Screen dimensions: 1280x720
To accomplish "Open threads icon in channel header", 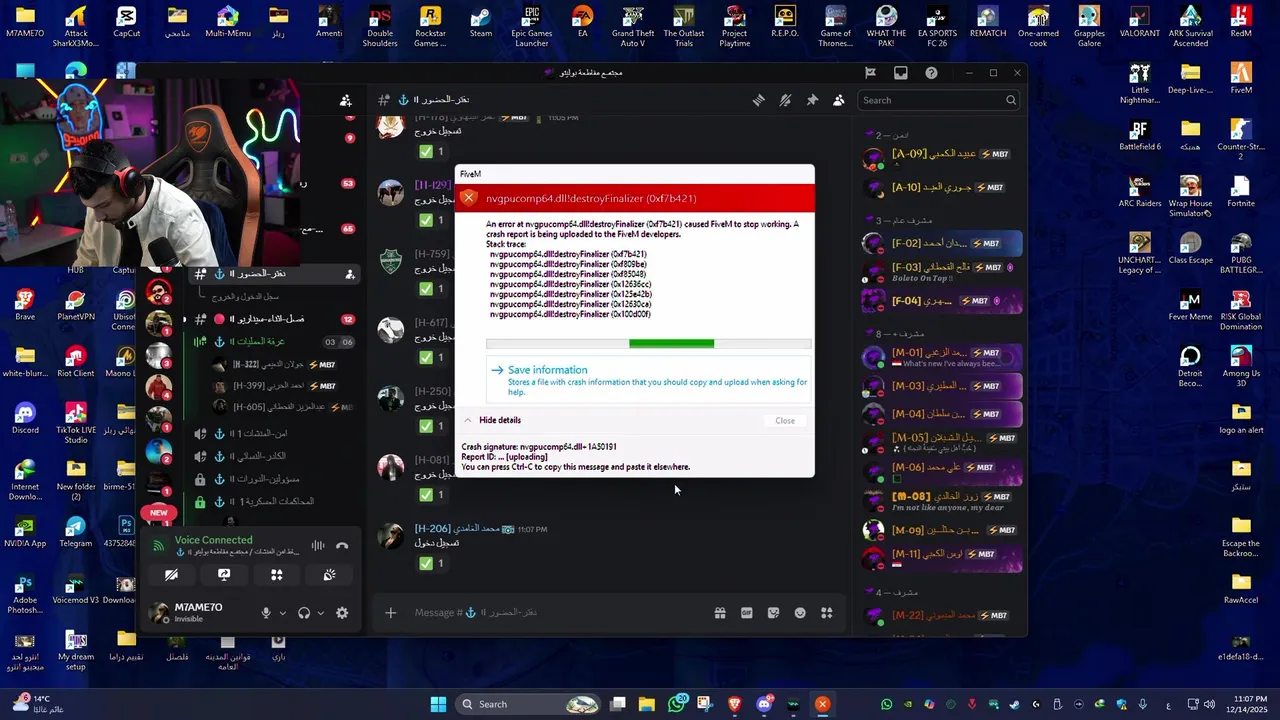I will [x=759, y=100].
